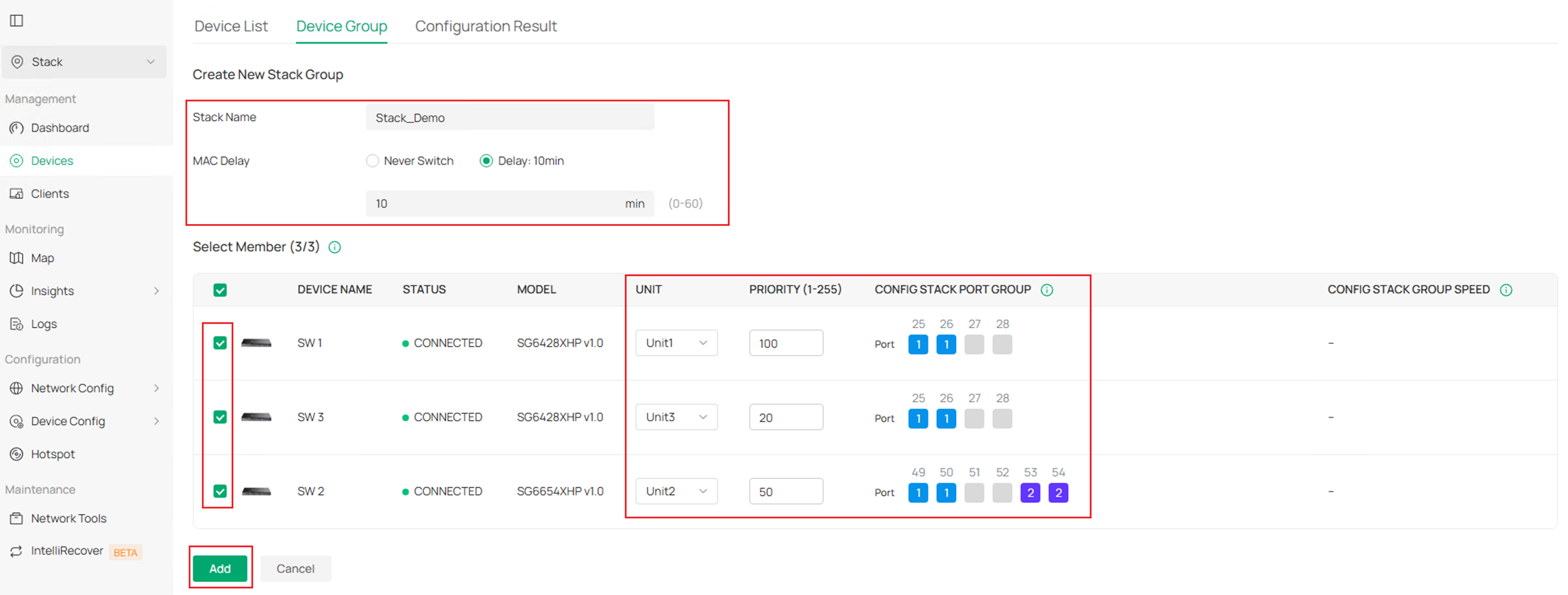
Task: Uncheck the SW 1 row checkbox
Action: [x=220, y=343]
